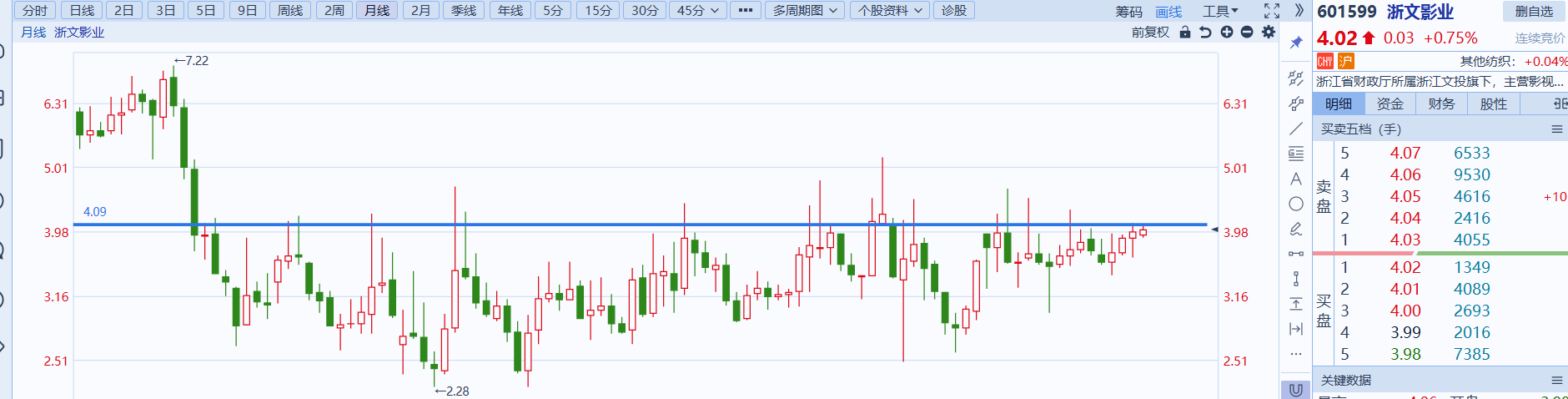The height and width of the screenshot is (399, 1568).
Task: Open the 股性 tab
Action: pos(1494,104)
